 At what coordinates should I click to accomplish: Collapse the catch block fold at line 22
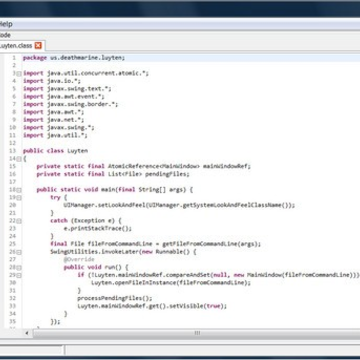(x=19, y=221)
